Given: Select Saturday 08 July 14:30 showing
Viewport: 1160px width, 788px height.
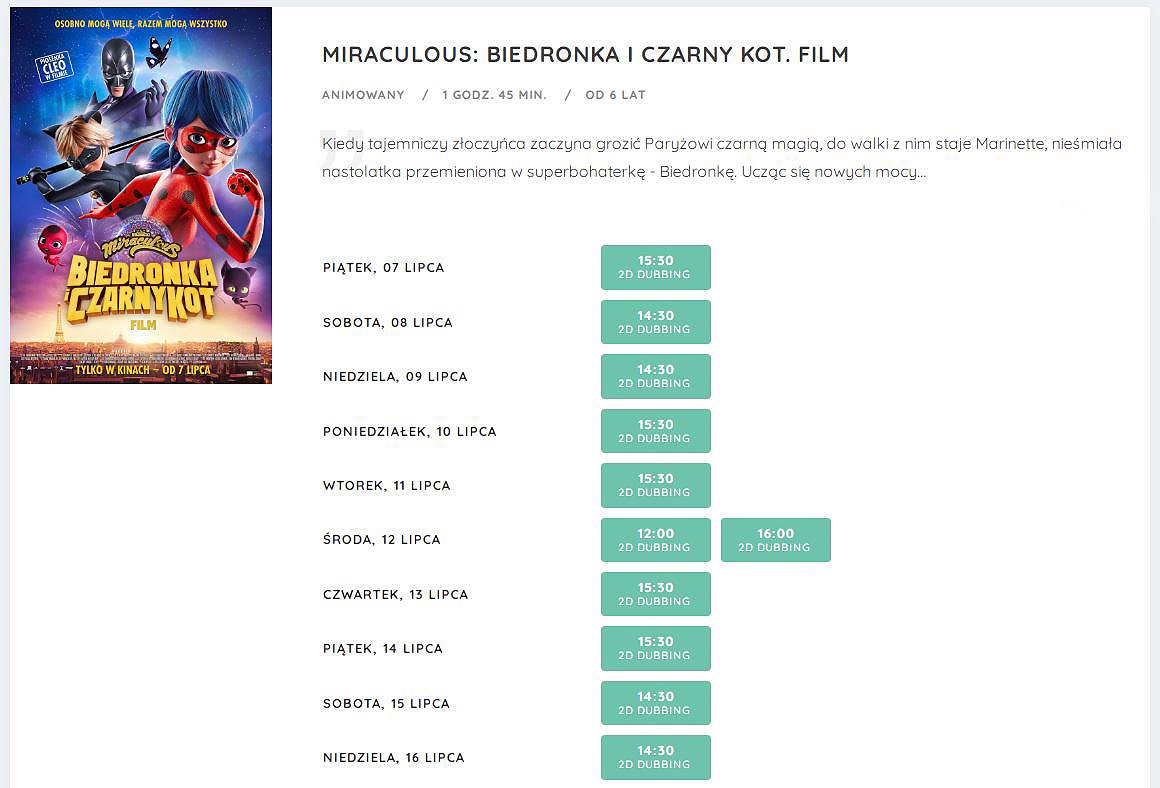Looking at the screenshot, I should point(655,322).
